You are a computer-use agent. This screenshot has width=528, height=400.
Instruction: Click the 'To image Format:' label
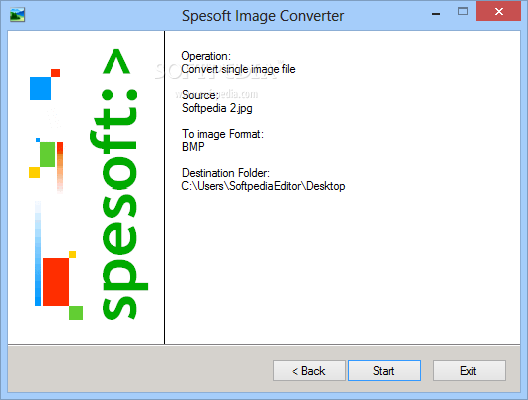(223, 134)
